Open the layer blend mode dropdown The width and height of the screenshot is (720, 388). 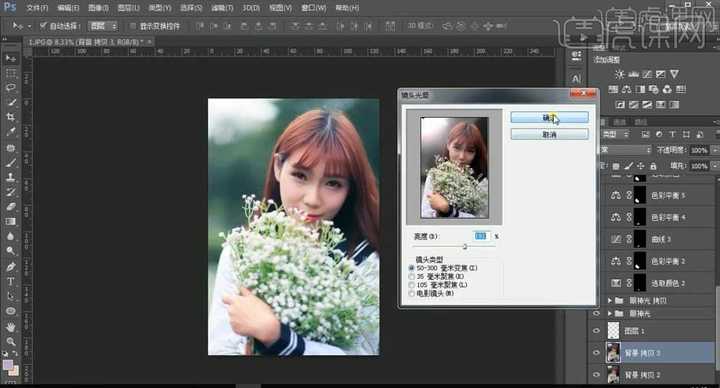(x=626, y=150)
